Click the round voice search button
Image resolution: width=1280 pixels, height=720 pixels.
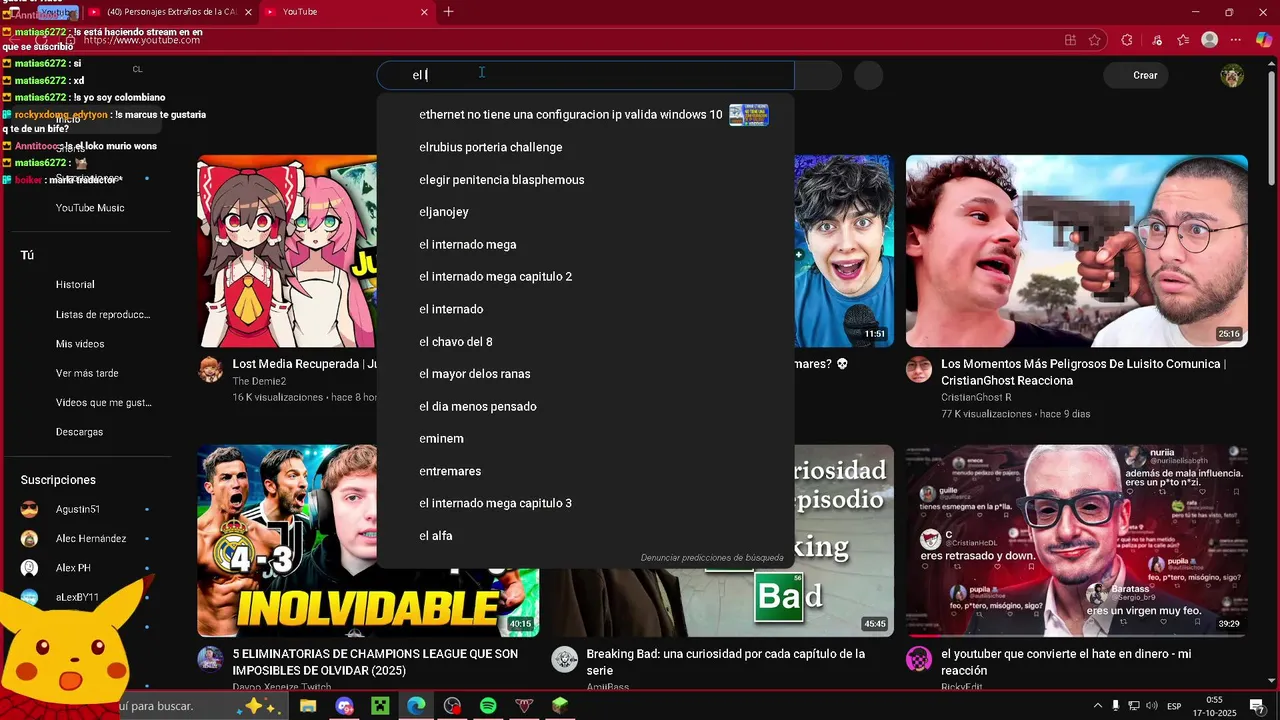[x=869, y=75]
